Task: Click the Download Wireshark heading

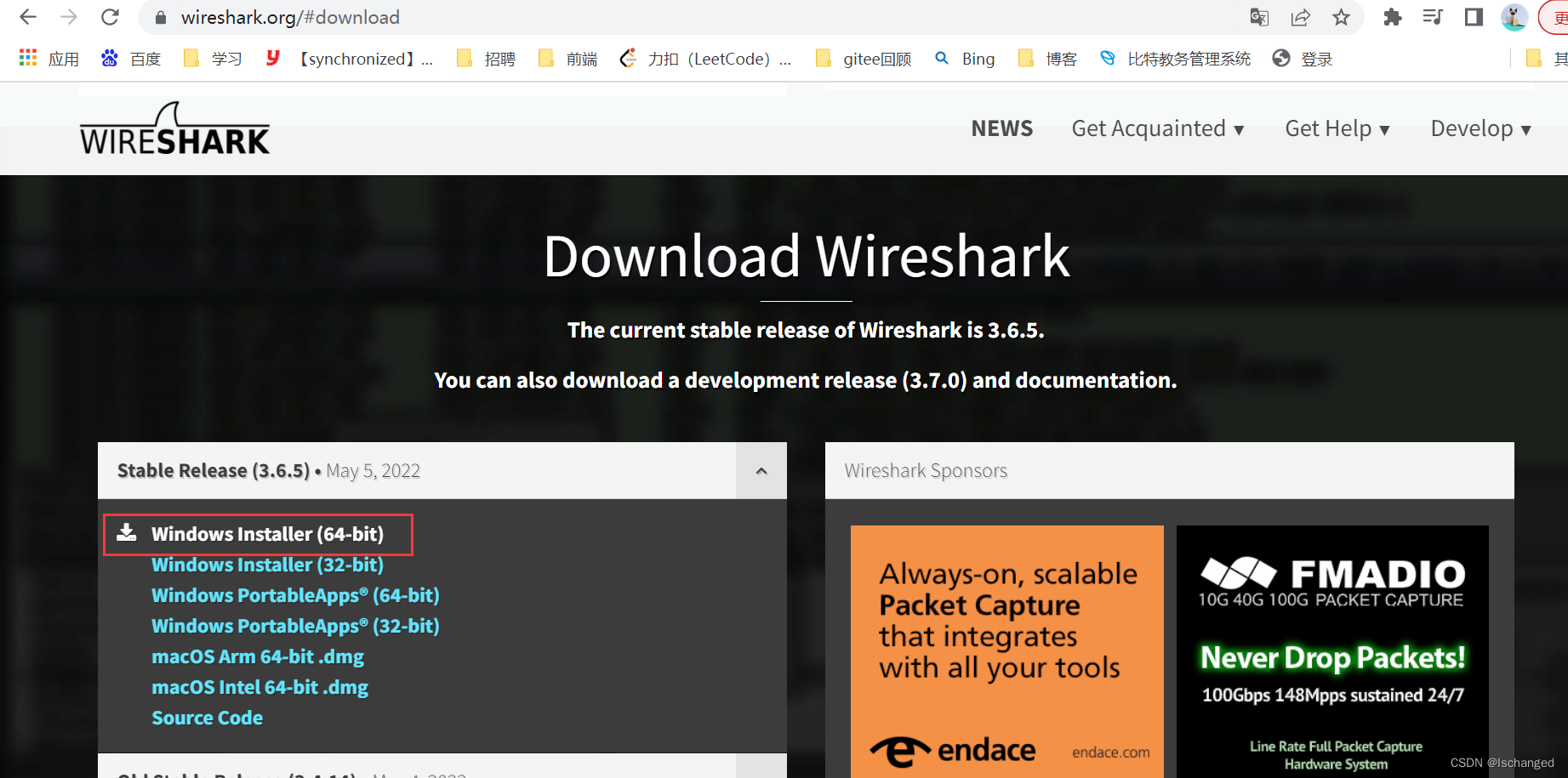Action: [807, 256]
